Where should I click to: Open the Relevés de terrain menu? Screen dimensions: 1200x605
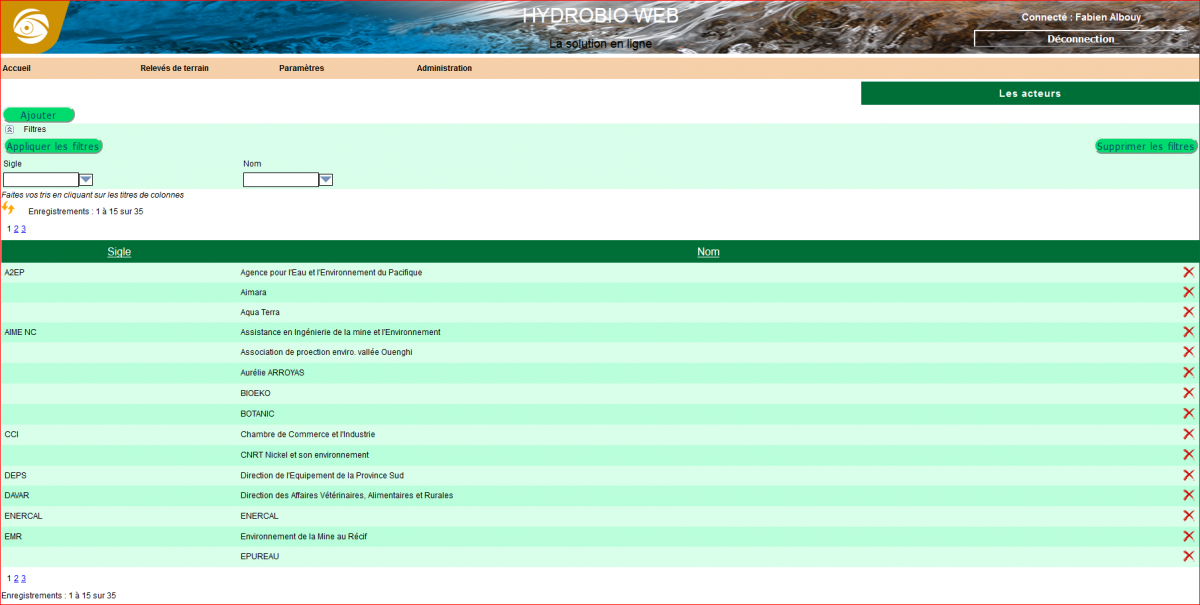click(174, 68)
